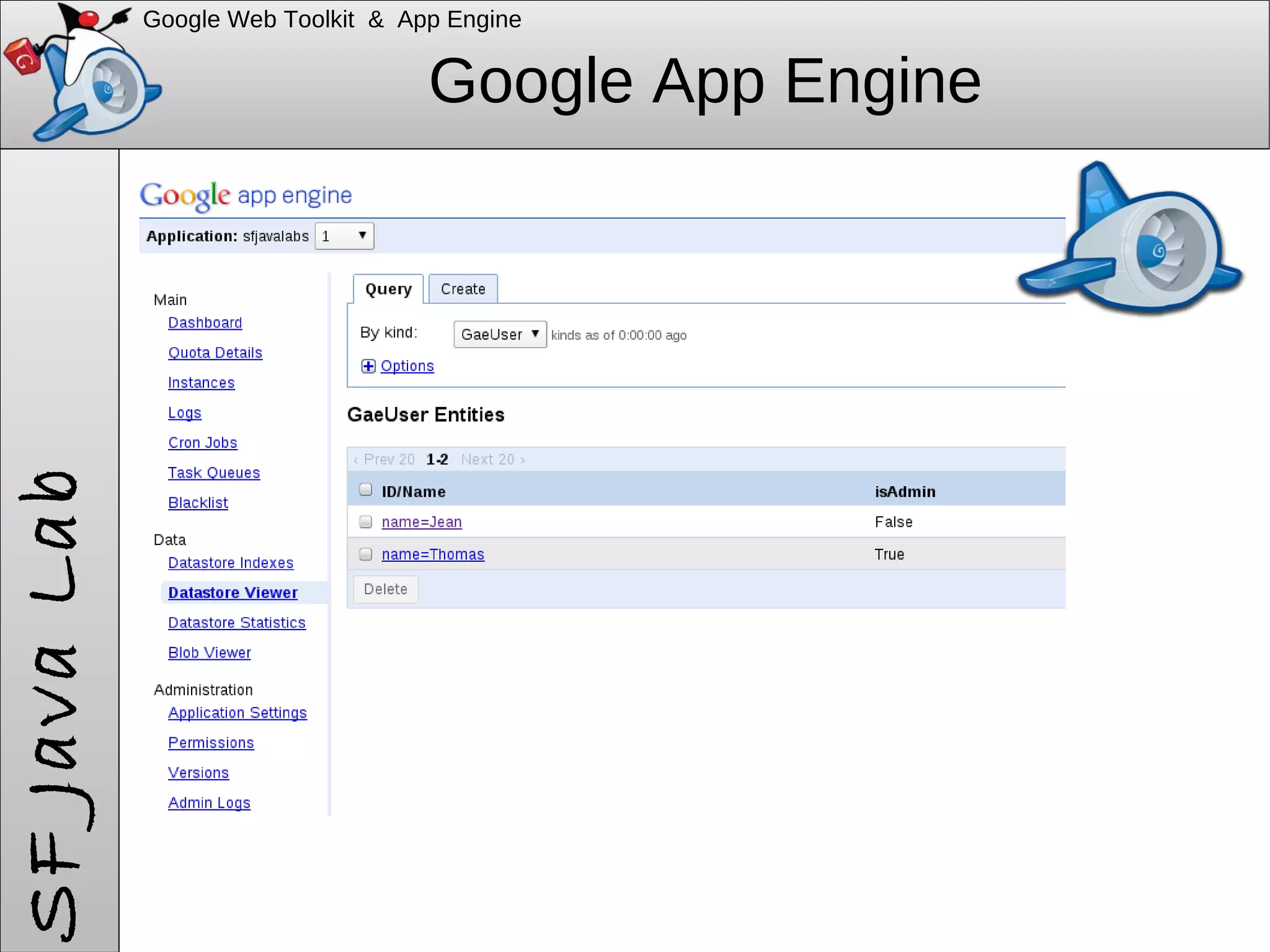The width and height of the screenshot is (1270, 952).
Task: Click the Google app engine logo
Action: point(246,196)
